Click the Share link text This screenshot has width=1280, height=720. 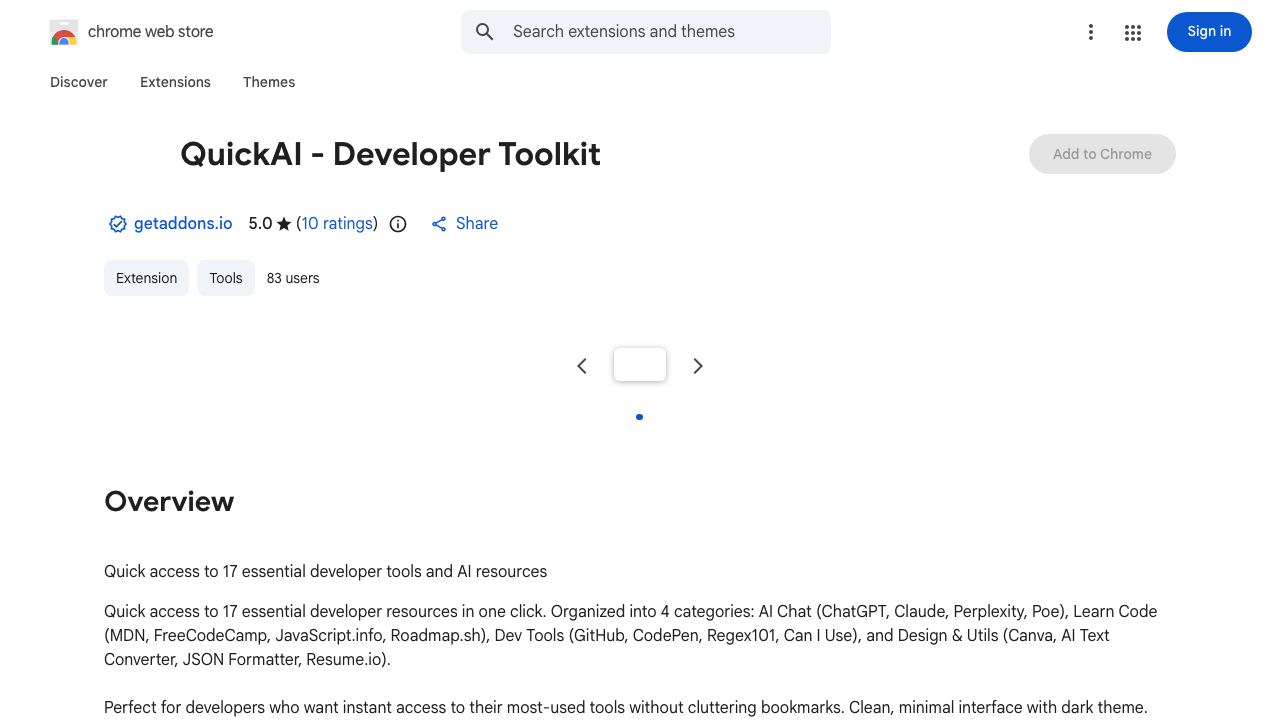coord(477,224)
